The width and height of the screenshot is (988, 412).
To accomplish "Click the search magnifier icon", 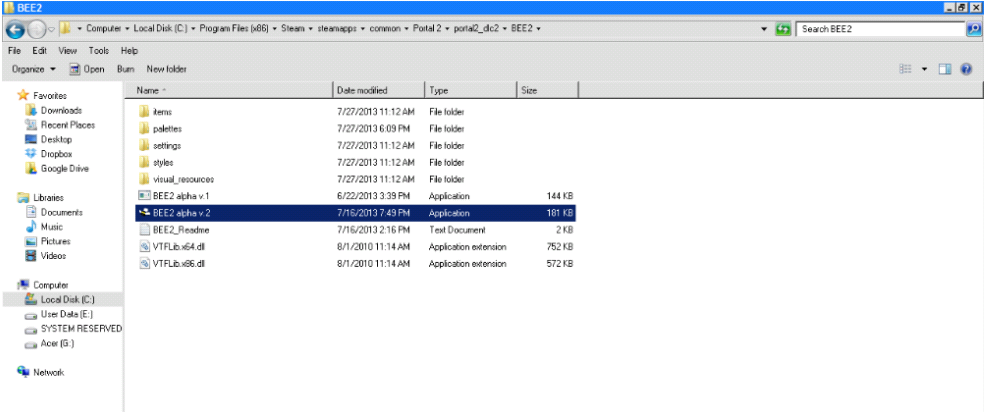I will (x=974, y=29).
